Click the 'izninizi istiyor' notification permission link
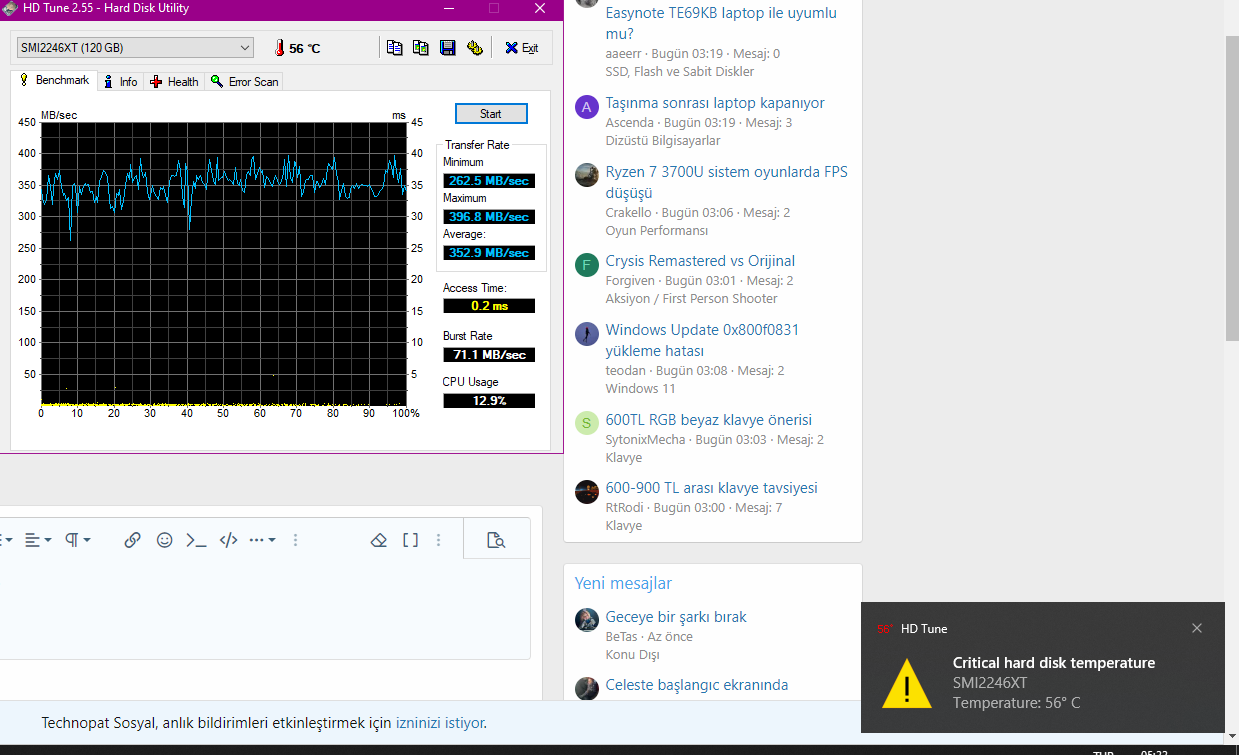This screenshot has height=755, width=1239. pyautogui.click(x=440, y=722)
